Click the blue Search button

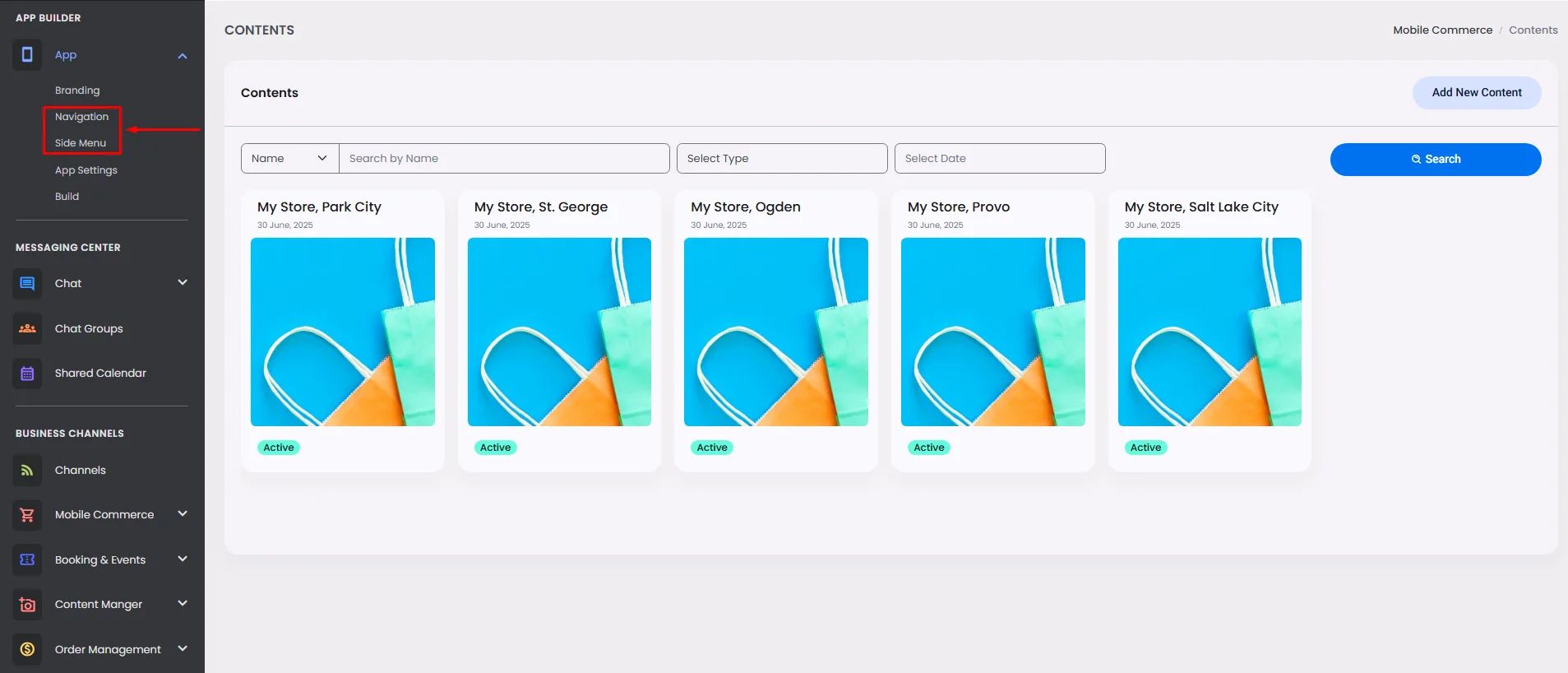click(x=1436, y=159)
